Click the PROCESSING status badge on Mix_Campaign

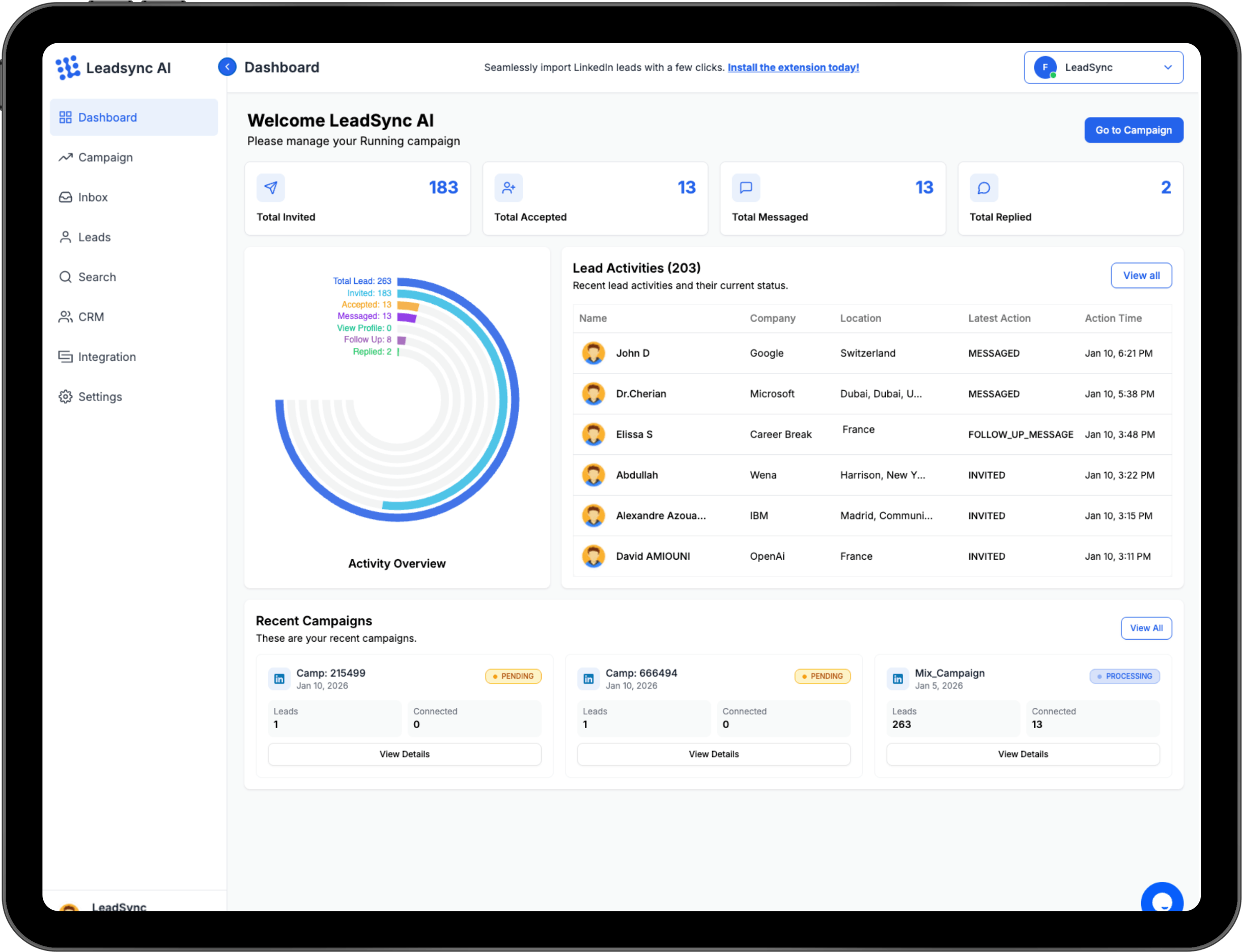pyautogui.click(x=1124, y=676)
